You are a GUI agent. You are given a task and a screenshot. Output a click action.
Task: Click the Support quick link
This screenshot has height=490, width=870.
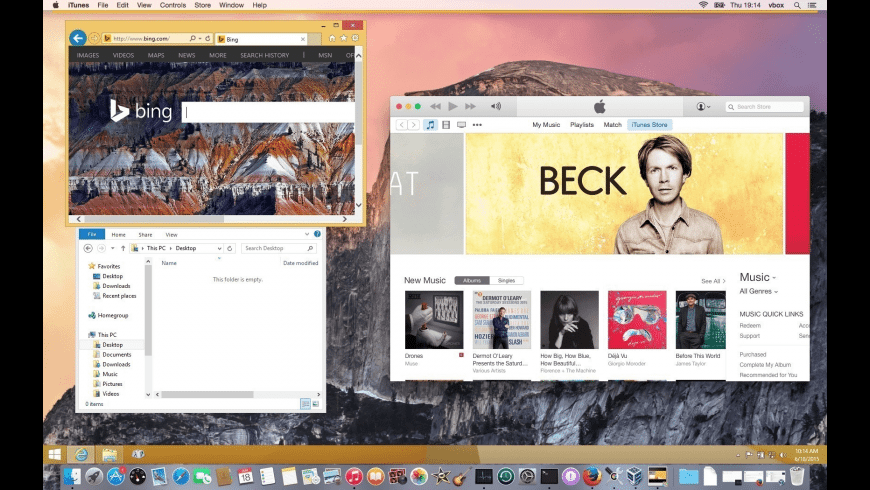click(749, 336)
